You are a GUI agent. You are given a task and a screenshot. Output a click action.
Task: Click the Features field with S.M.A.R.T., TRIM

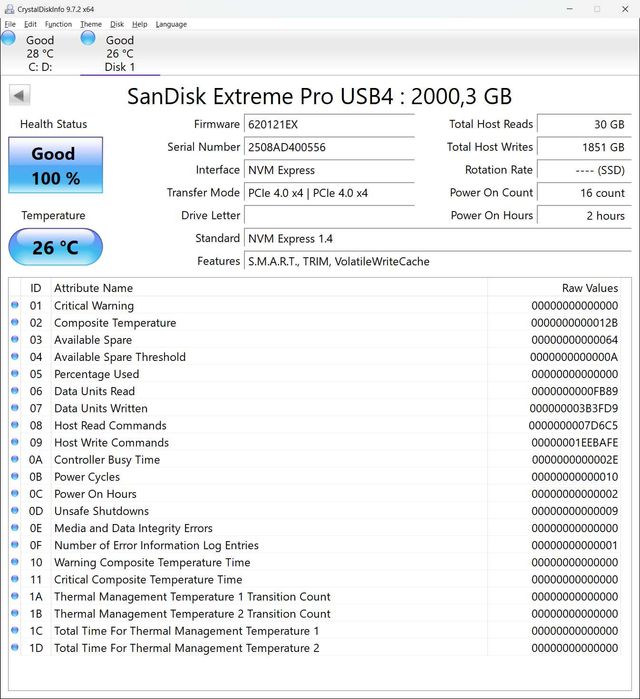pos(438,261)
